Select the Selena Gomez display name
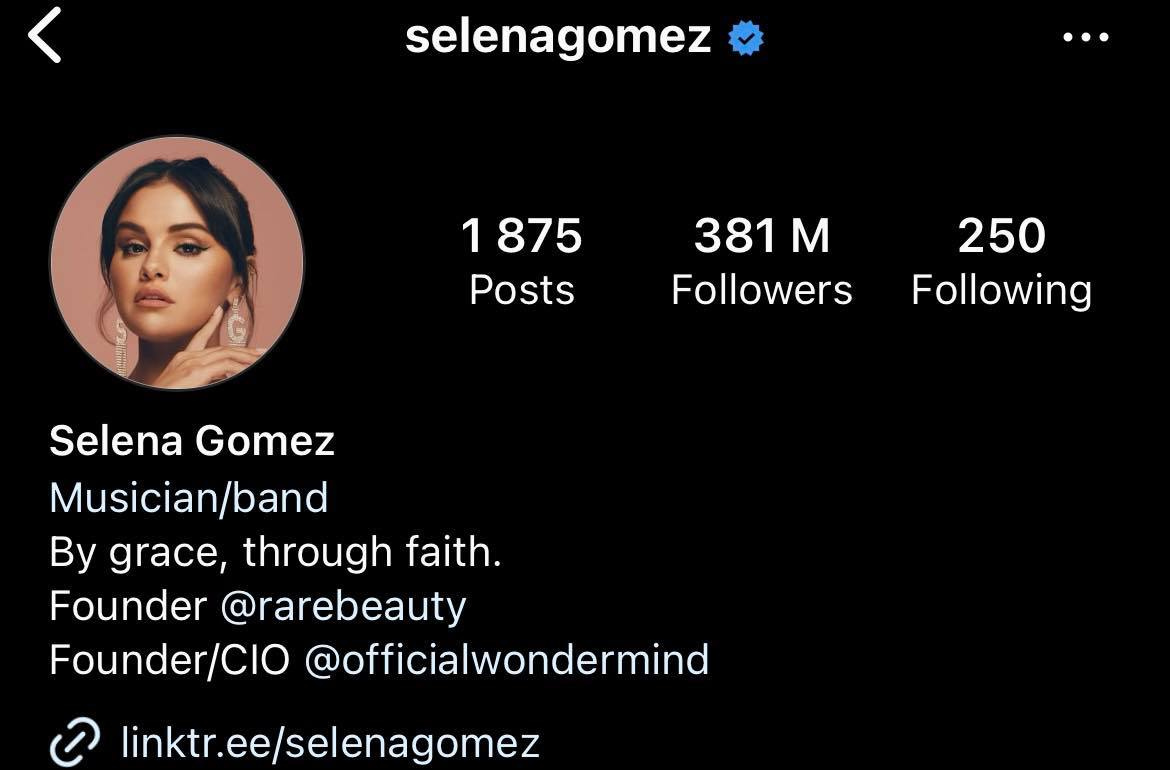Viewport: 1170px width, 770px height. pos(192,441)
